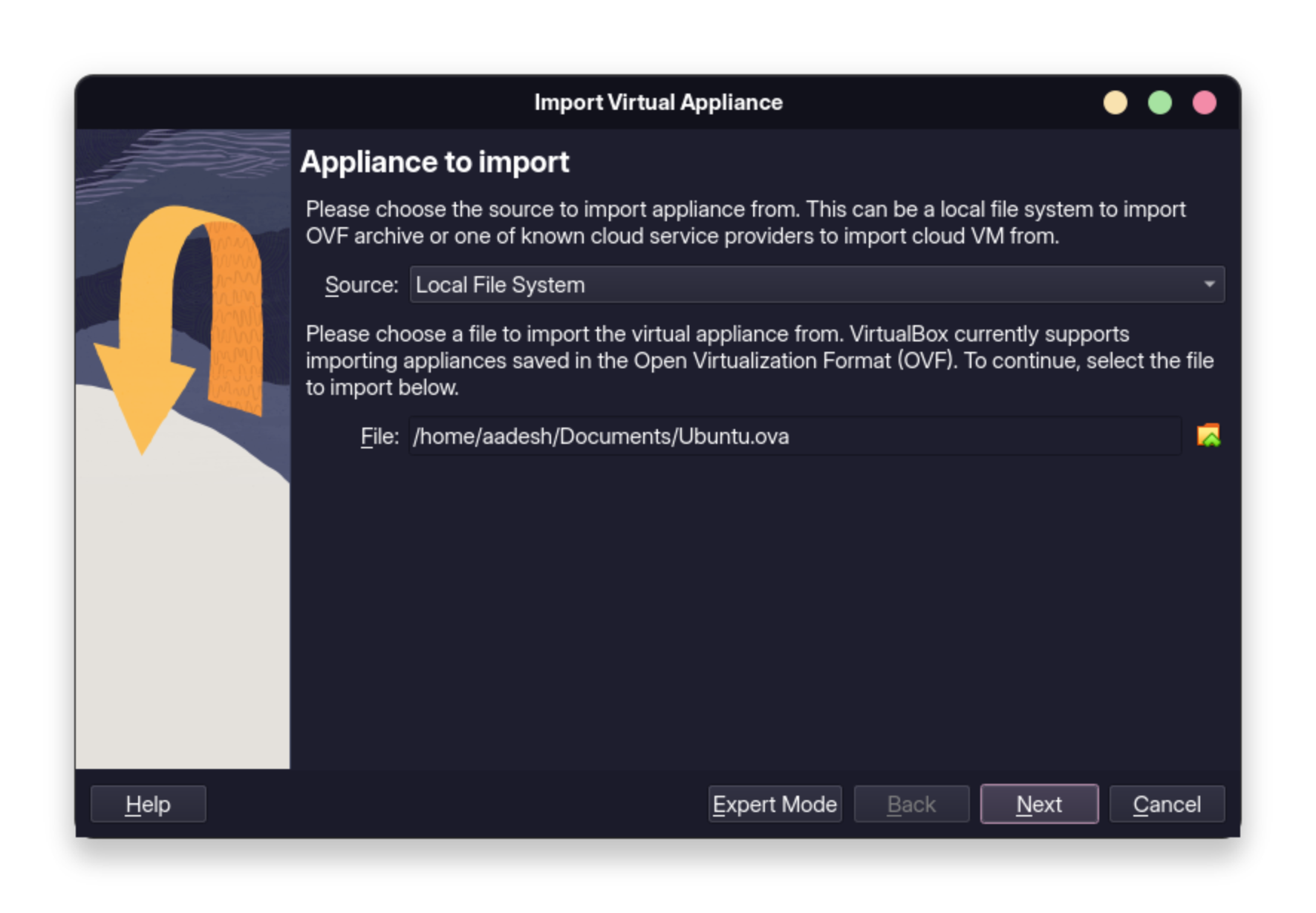Image resolution: width=1316 pixels, height=913 pixels.
Task: Click the disabled Back button
Action: pos(911,804)
